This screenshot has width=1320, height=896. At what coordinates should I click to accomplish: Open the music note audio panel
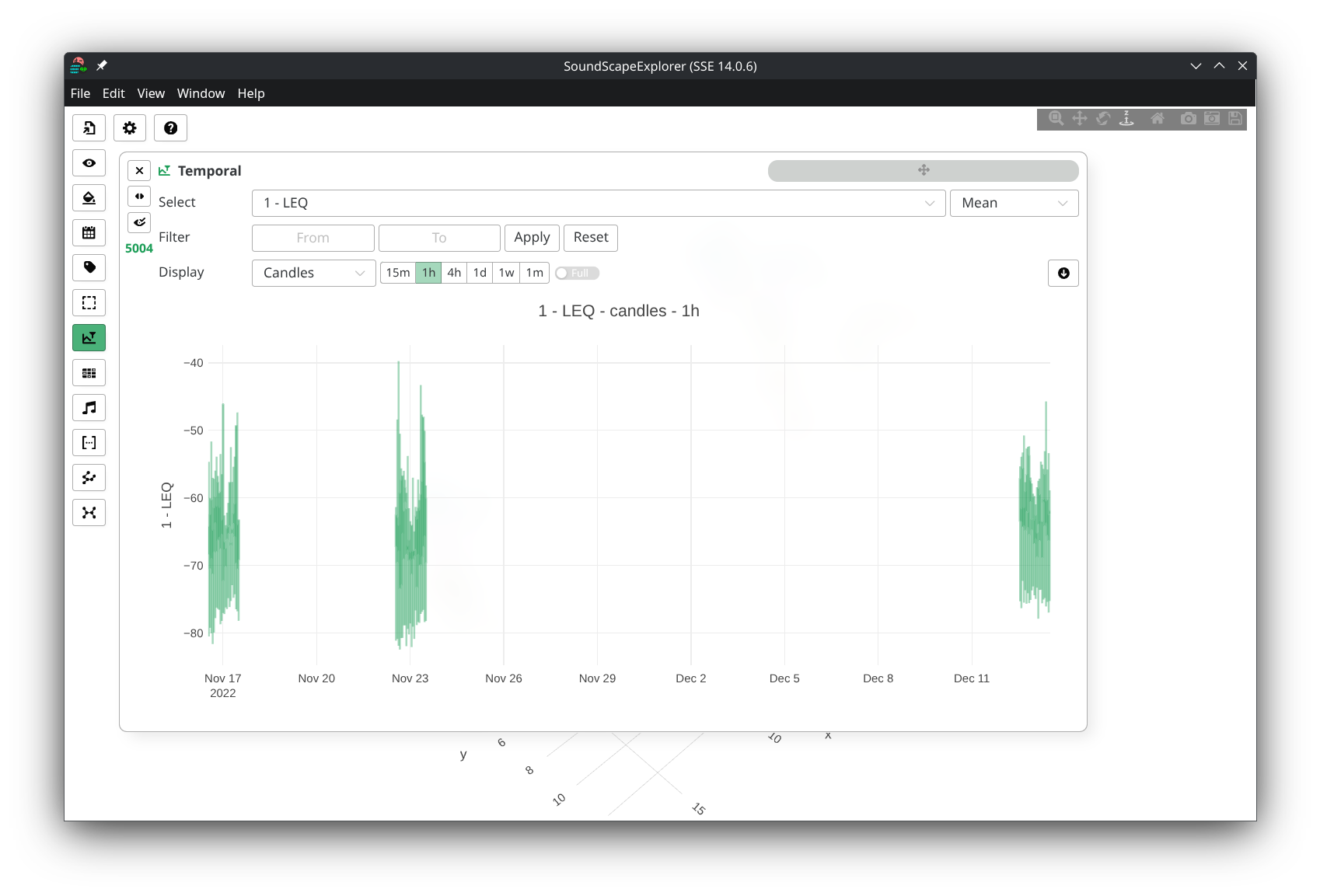(x=89, y=408)
